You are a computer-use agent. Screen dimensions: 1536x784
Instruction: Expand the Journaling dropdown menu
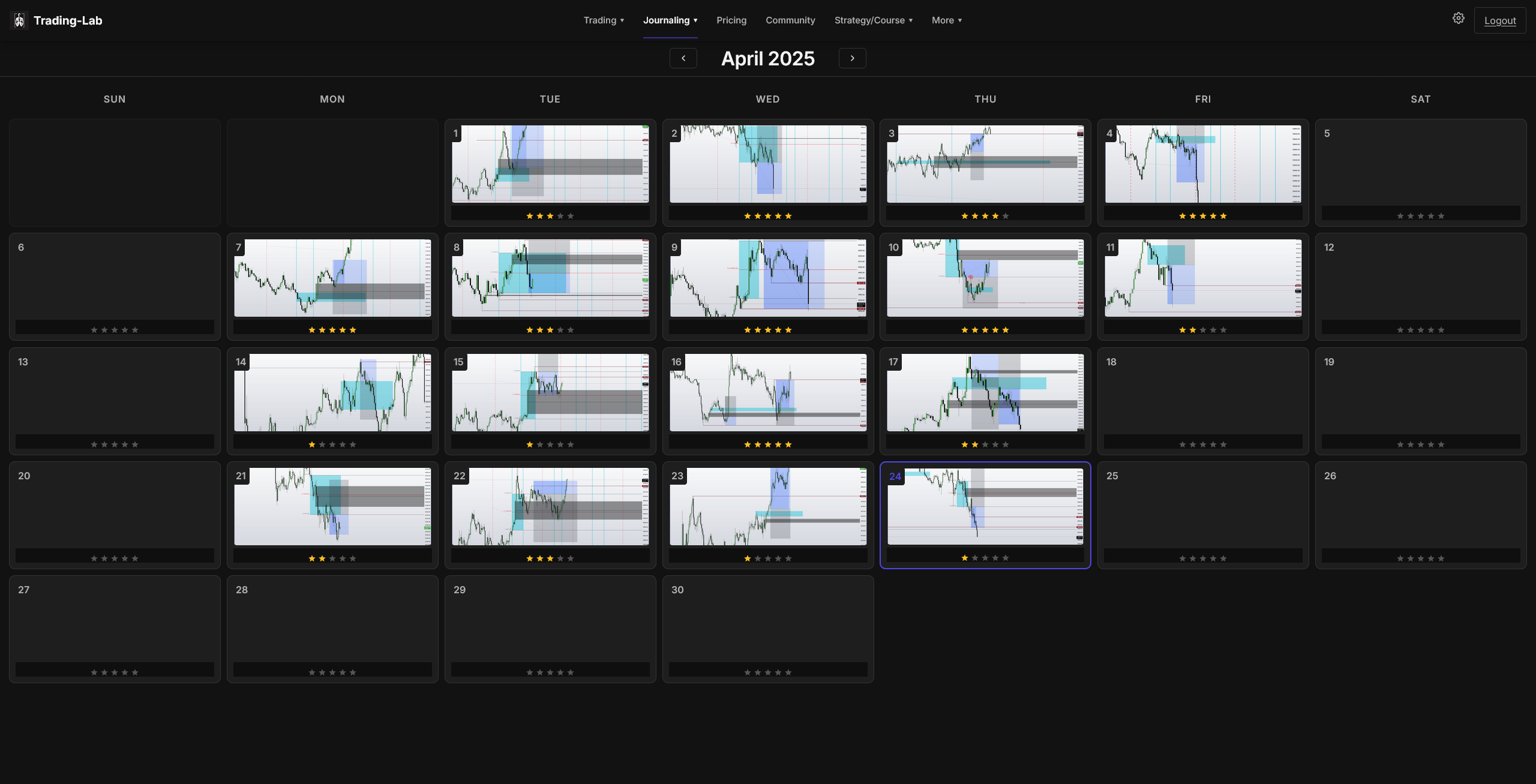(670, 20)
